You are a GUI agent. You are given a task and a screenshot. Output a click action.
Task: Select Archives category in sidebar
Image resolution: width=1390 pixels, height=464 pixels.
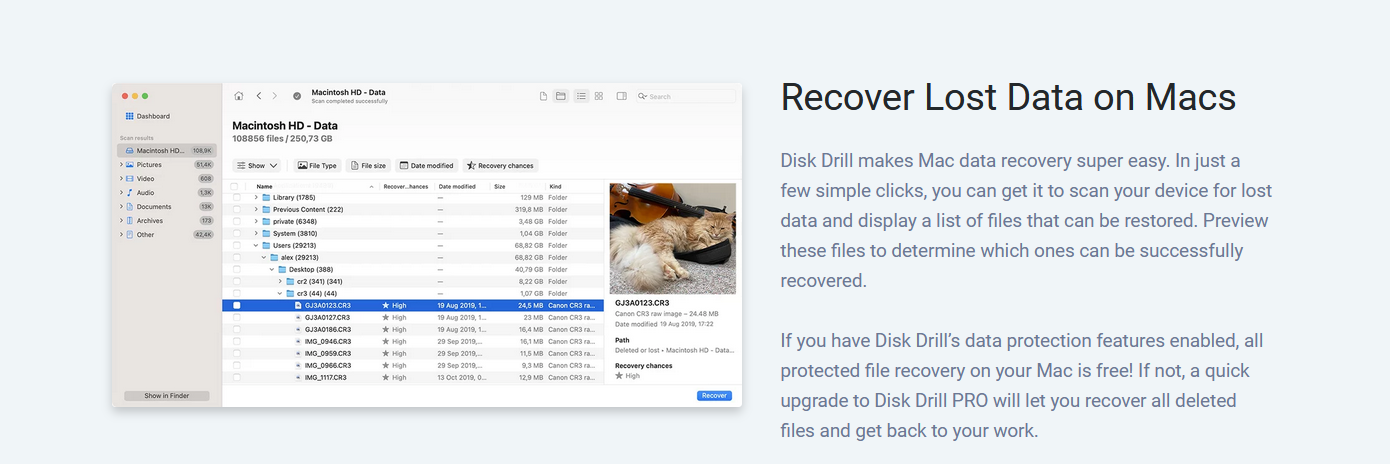[165, 220]
